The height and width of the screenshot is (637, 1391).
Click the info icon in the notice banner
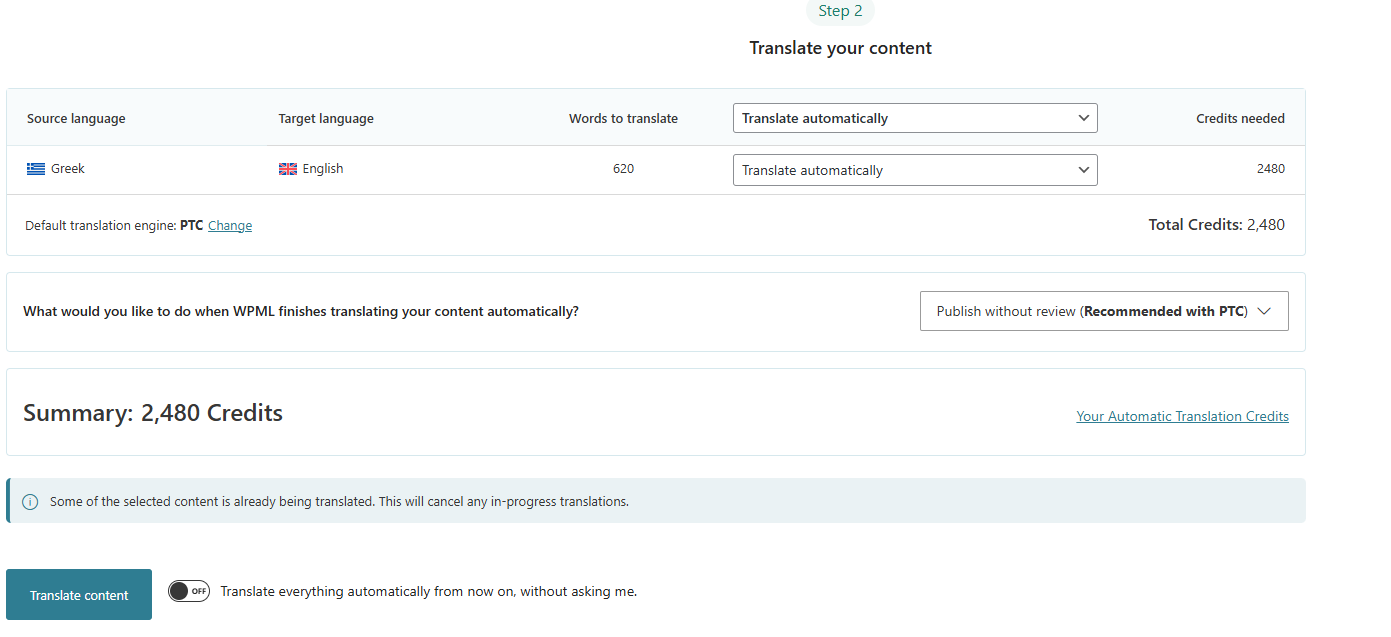pos(30,502)
